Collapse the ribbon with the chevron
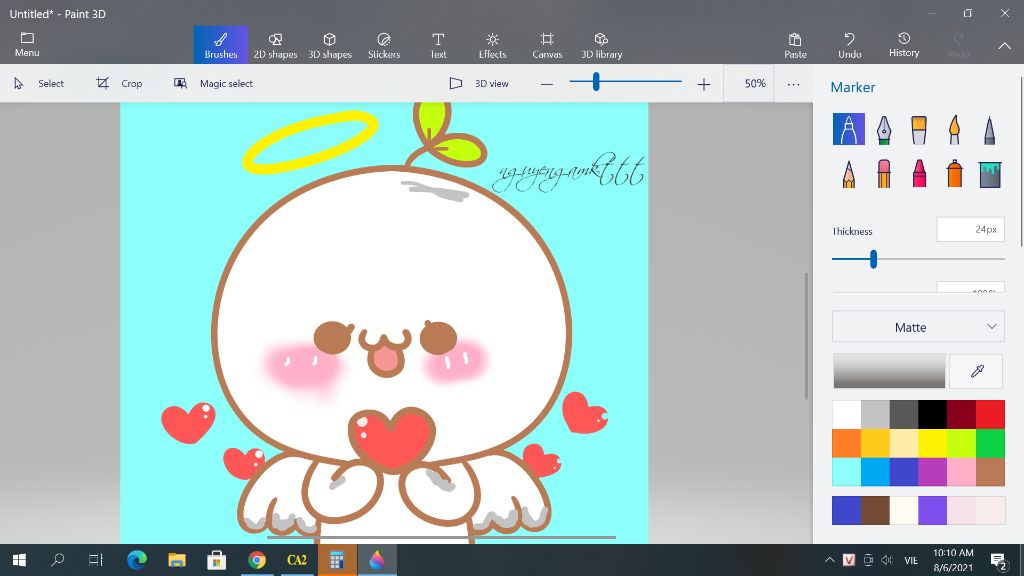1024x576 pixels. pos(1004,46)
